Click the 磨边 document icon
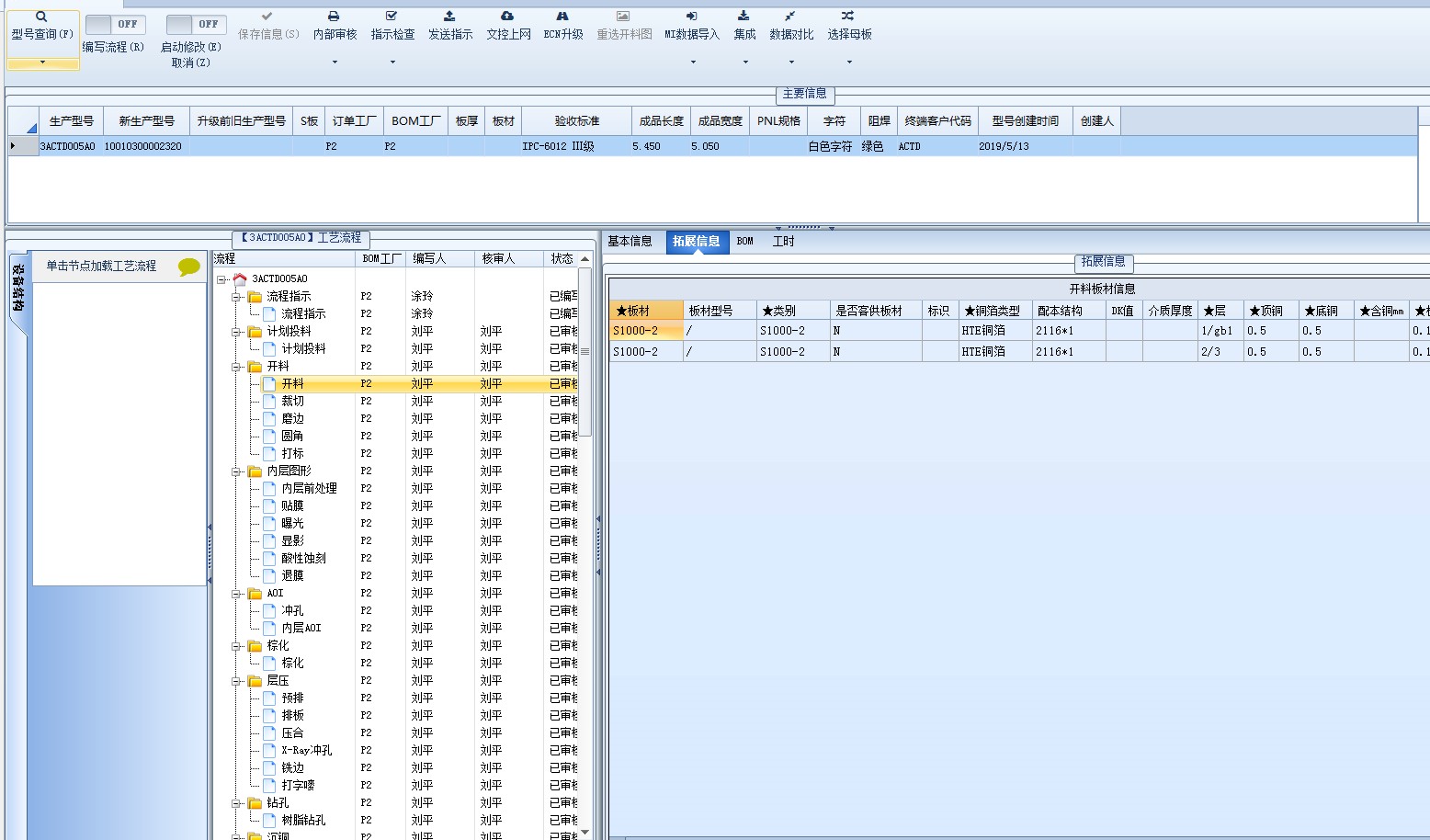This screenshot has height=840, width=1430. click(x=269, y=418)
